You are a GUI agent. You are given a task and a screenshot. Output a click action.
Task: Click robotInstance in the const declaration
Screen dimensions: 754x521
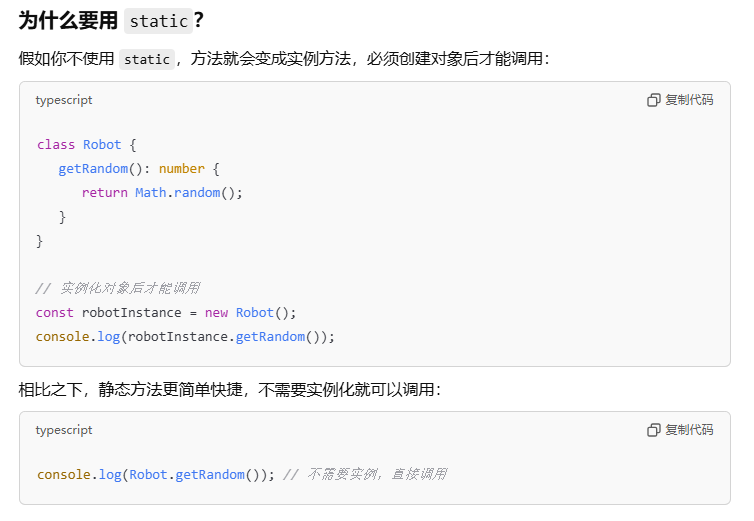point(131,313)
